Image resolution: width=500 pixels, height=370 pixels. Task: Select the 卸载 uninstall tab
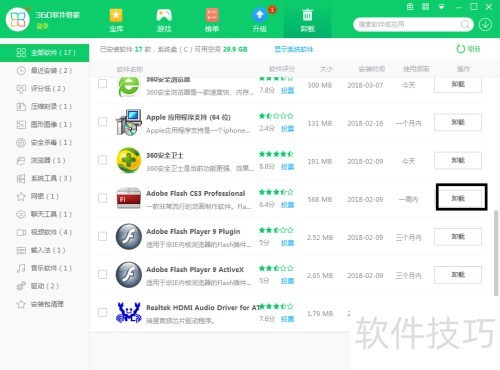point(307,20)
